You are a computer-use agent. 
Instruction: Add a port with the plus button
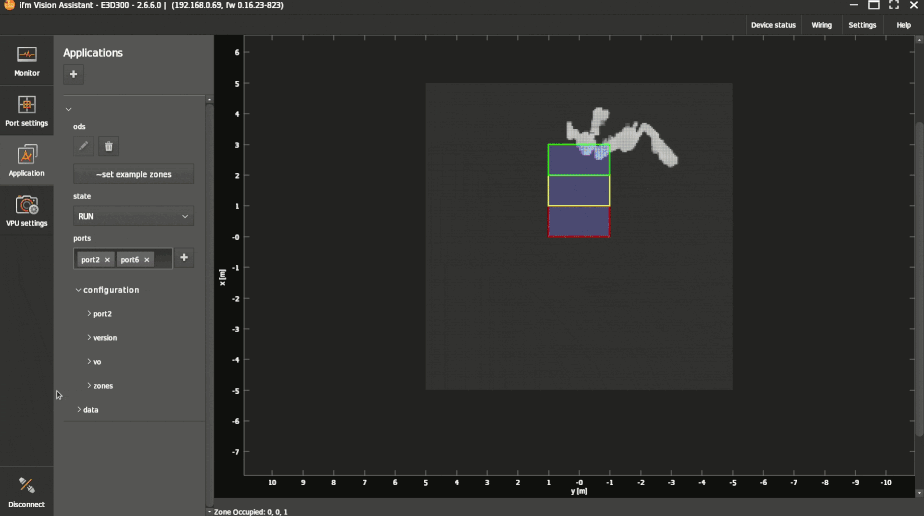pos(184,258)
